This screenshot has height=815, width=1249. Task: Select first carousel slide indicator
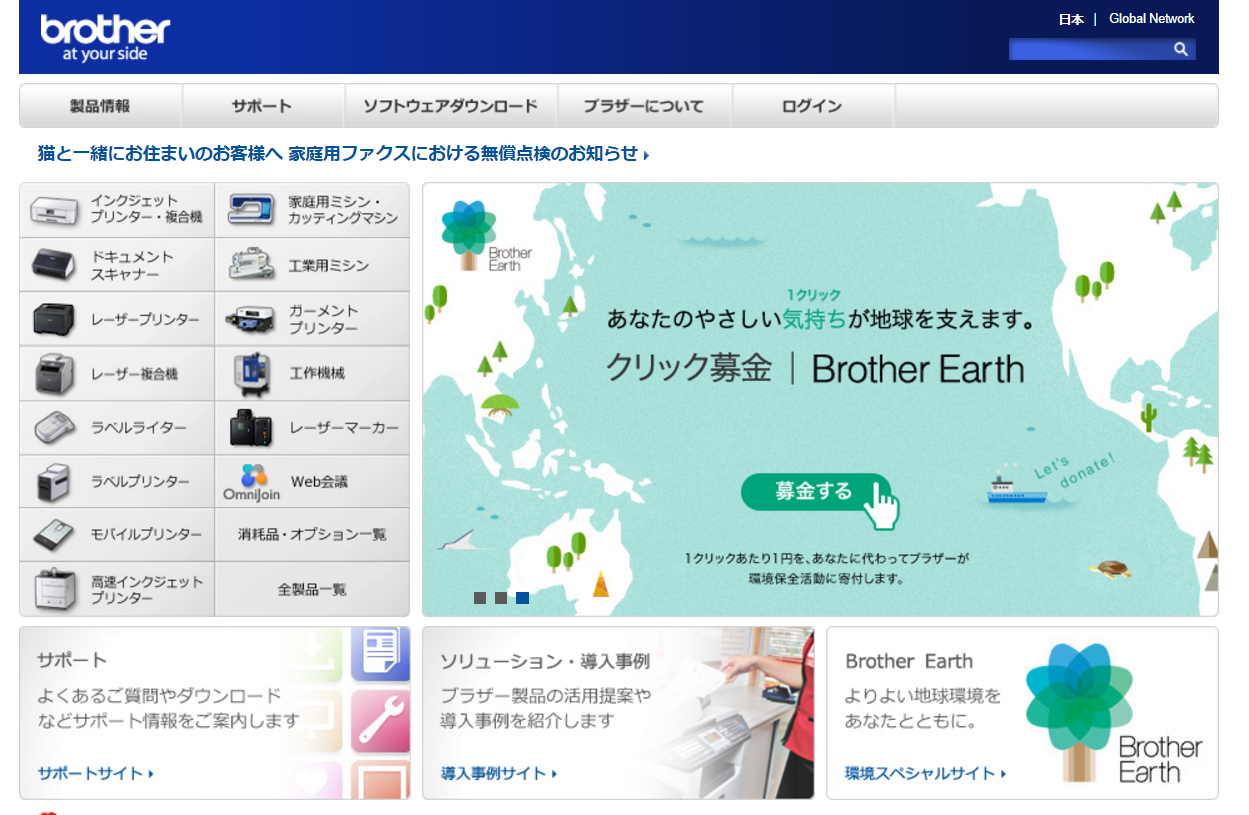pyautogui.click(x=480, y=598)
